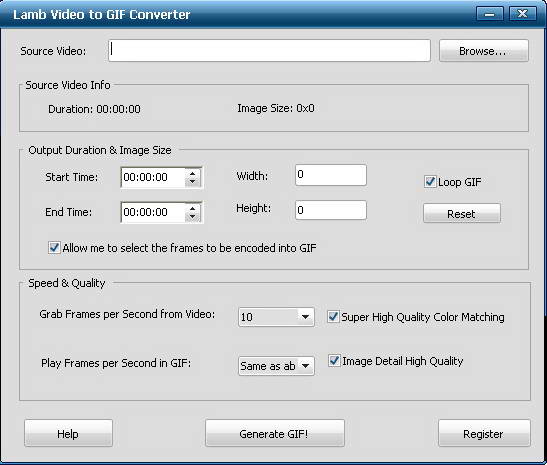
Task: Toggle Allow me to select frames checkbox
Action: coord(54,248)
